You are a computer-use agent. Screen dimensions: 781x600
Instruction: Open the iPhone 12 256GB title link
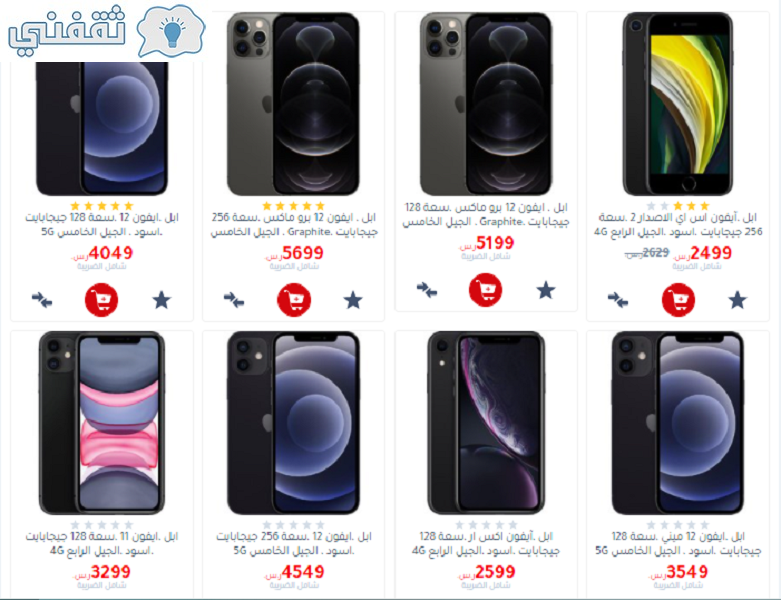pos(294,543)
